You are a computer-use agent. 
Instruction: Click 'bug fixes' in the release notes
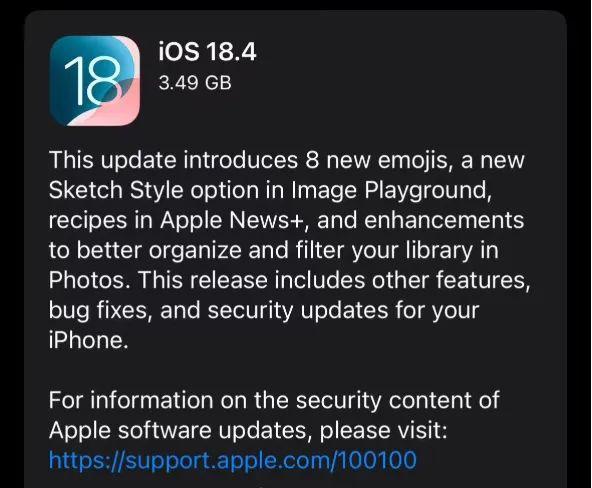97,310
